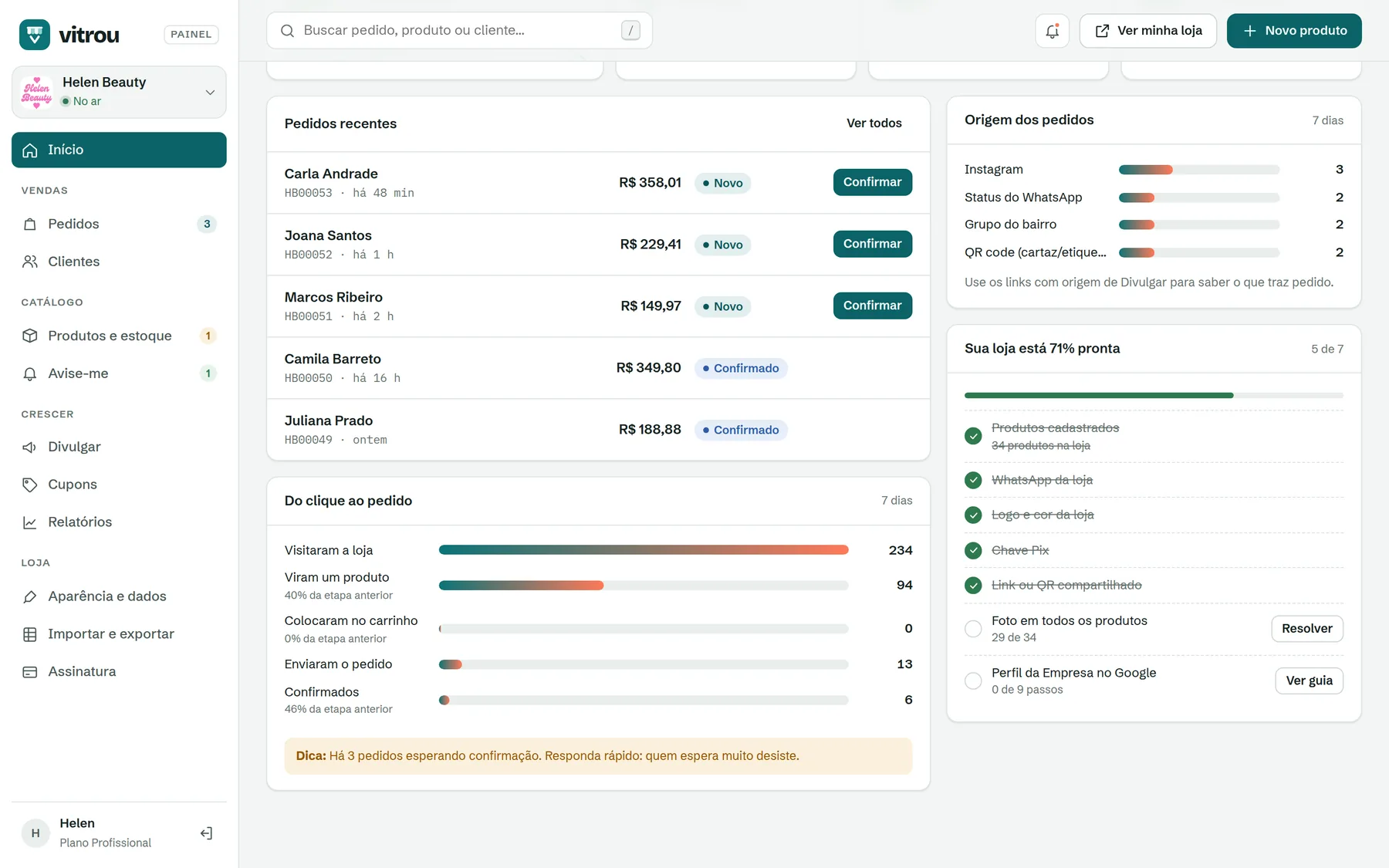Toggle the Chave Pix checkmark
The width and height of the screenshot is (1389, 868).
[x=973, y=550]
